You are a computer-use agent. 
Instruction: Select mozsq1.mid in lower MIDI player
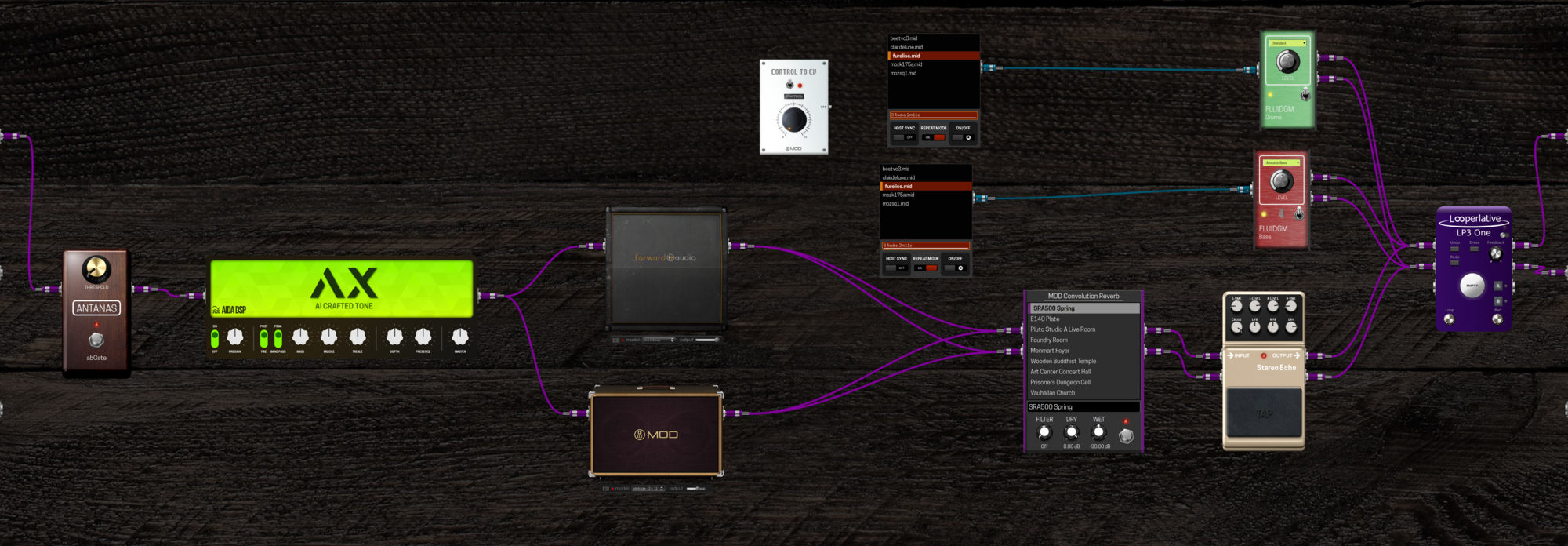click(926, 203)
